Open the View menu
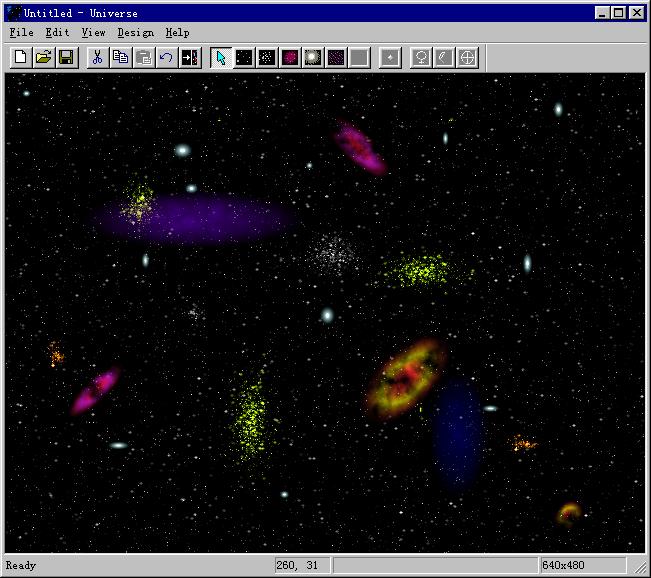The image size is (651, 578). click(93, 32)
